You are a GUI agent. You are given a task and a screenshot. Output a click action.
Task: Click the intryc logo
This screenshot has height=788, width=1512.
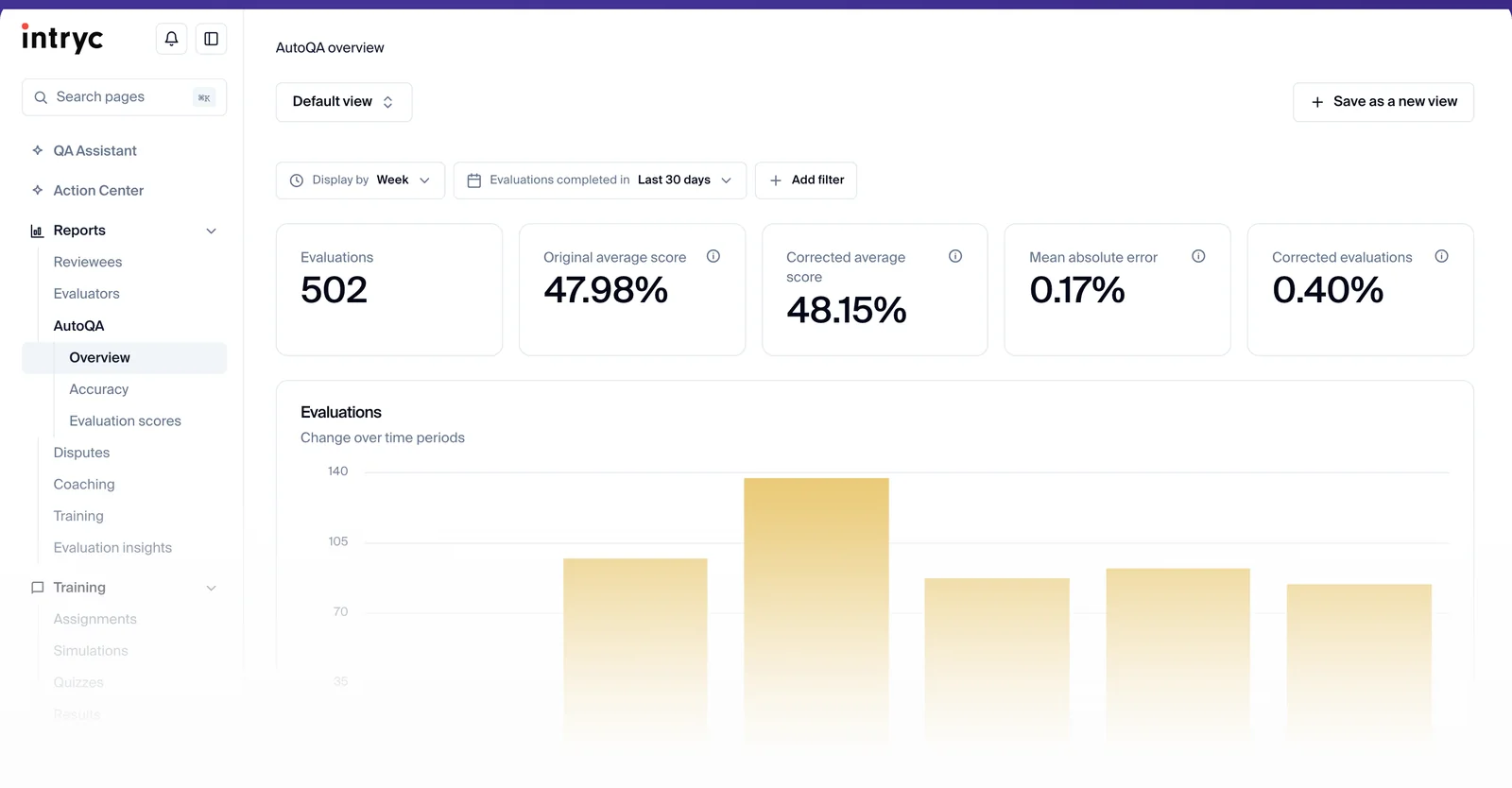pos(62,38)
